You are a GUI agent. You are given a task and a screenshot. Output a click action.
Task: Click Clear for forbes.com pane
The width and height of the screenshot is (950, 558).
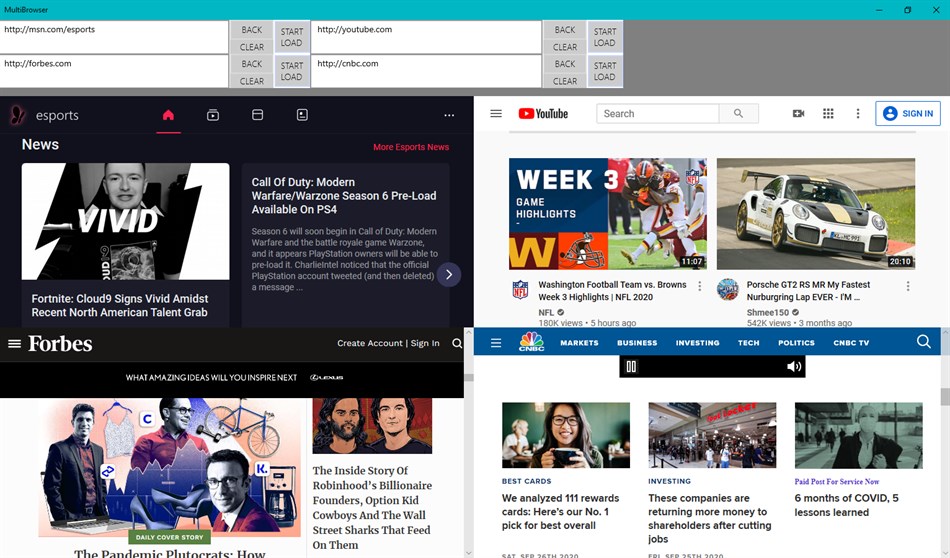(251, 81)
